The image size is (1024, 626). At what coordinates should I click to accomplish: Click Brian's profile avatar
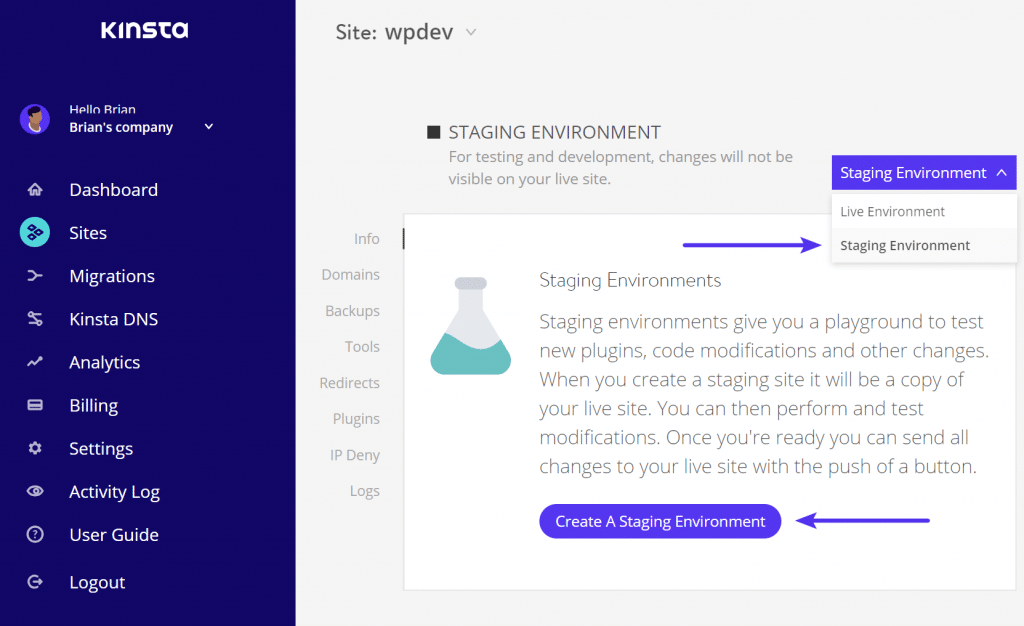click(35, 119)
